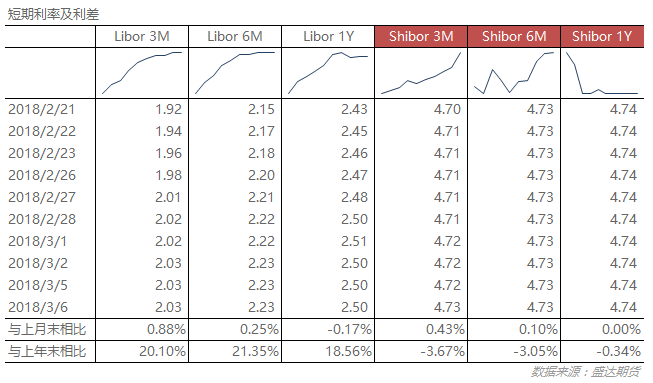Click the Shibor 3M sparkline chart
This screenshot has width=653, height=383.
[421, 73]
